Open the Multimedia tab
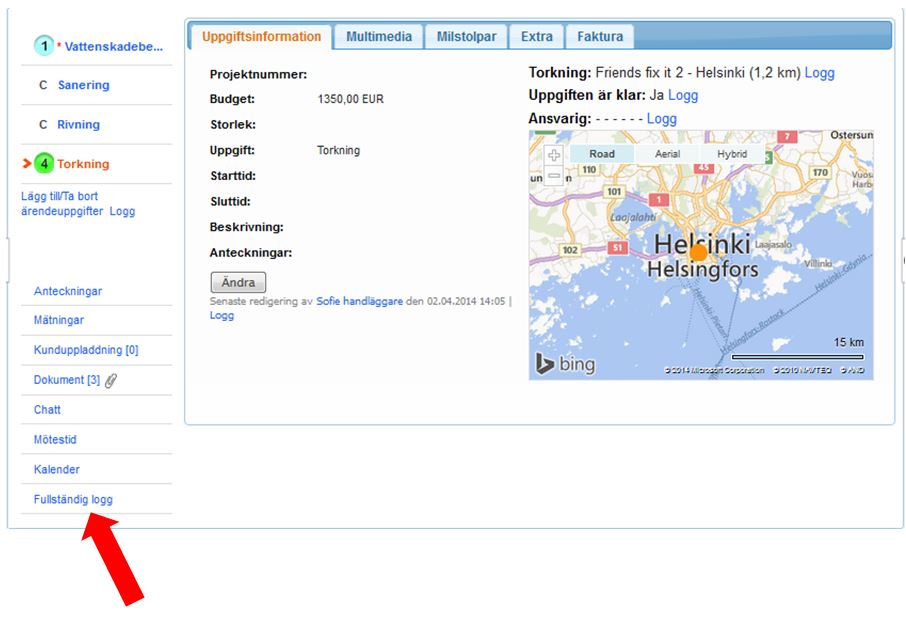The width and height of the screenshot is (906, 619). click(379, 37)
